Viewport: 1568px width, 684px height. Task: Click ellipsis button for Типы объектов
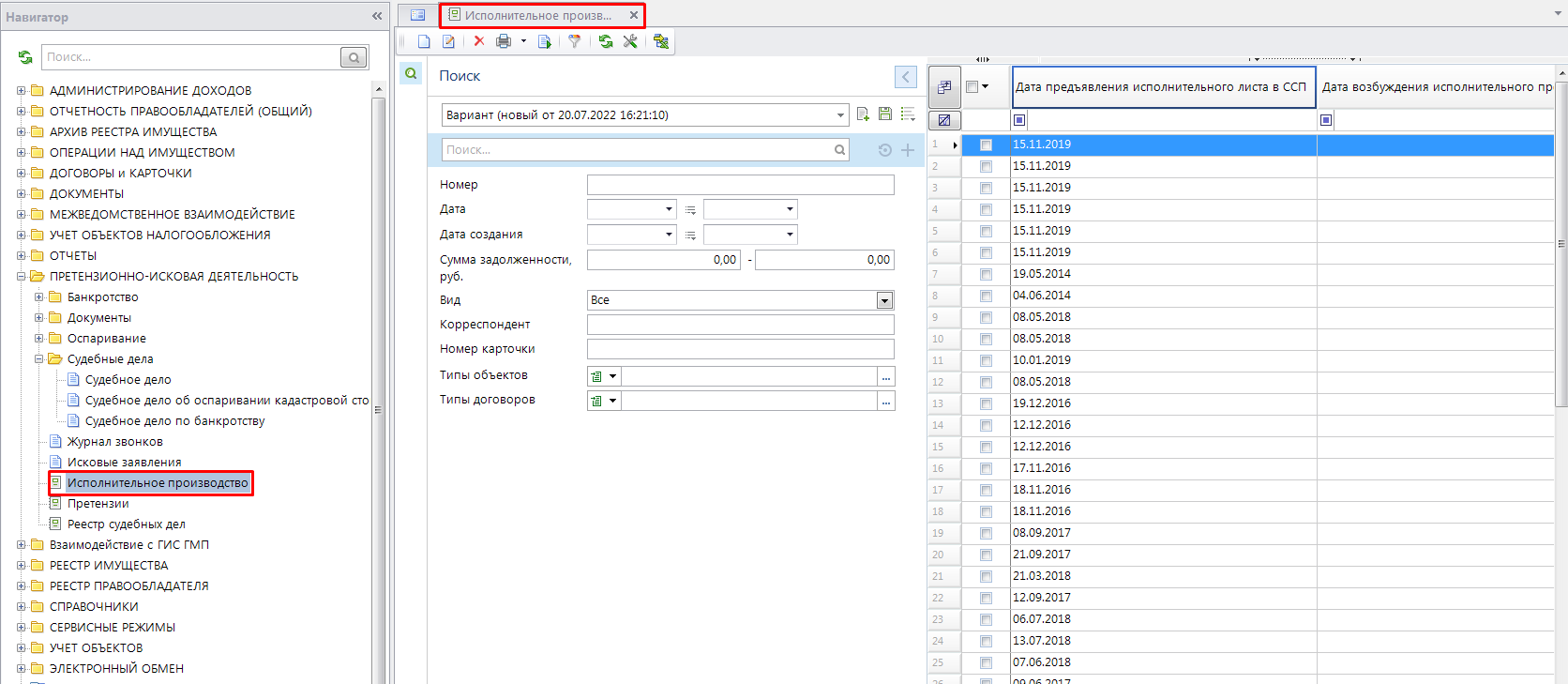[x=886, y=376]
